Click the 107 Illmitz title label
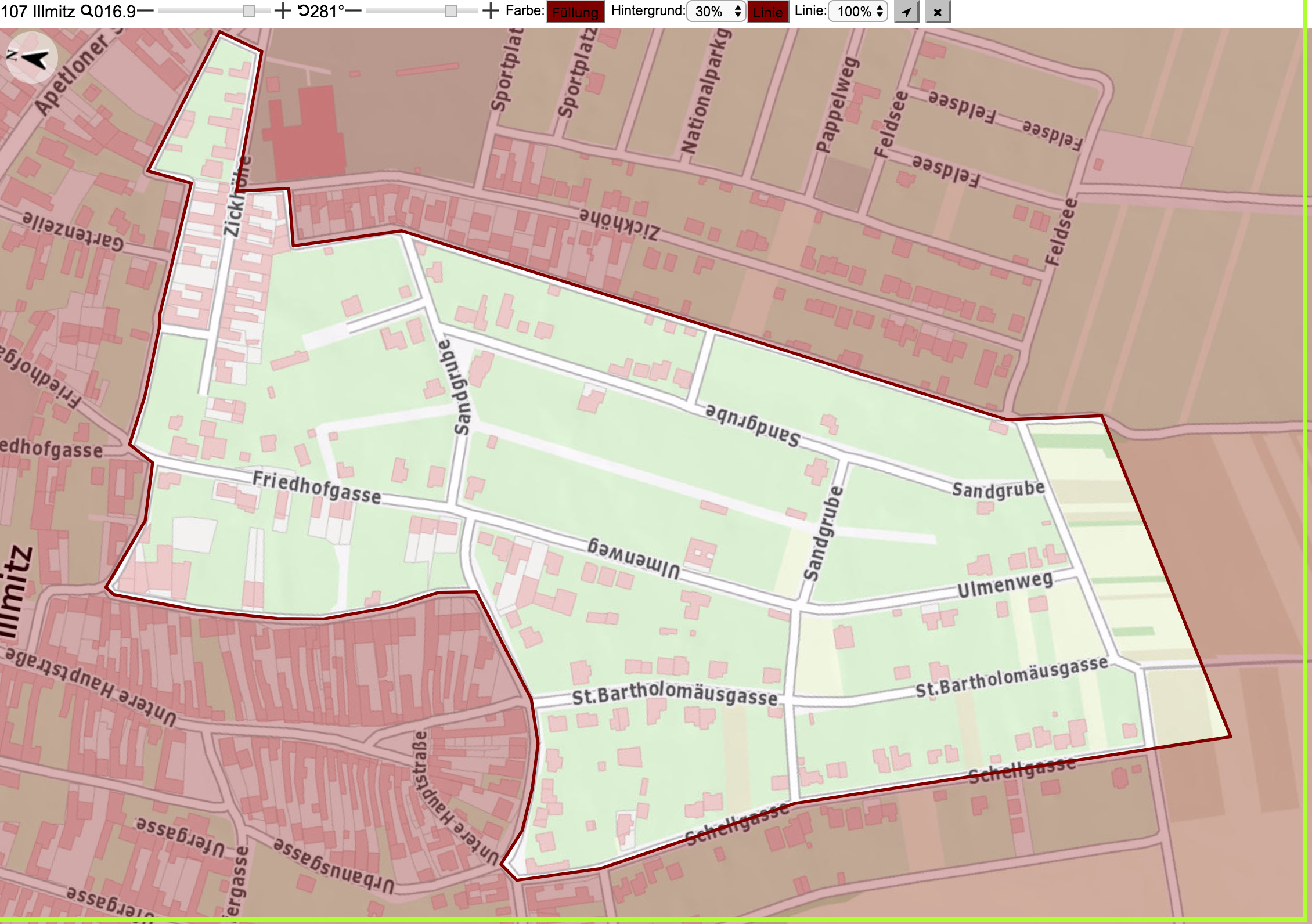The width and height of the screenshot is (1312, 924). (38, 11)
